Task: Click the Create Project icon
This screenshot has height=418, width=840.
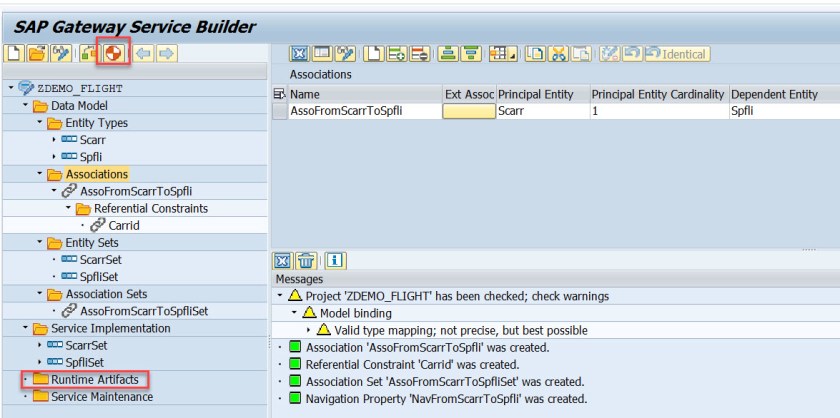Action: click(x=14, y=54)
